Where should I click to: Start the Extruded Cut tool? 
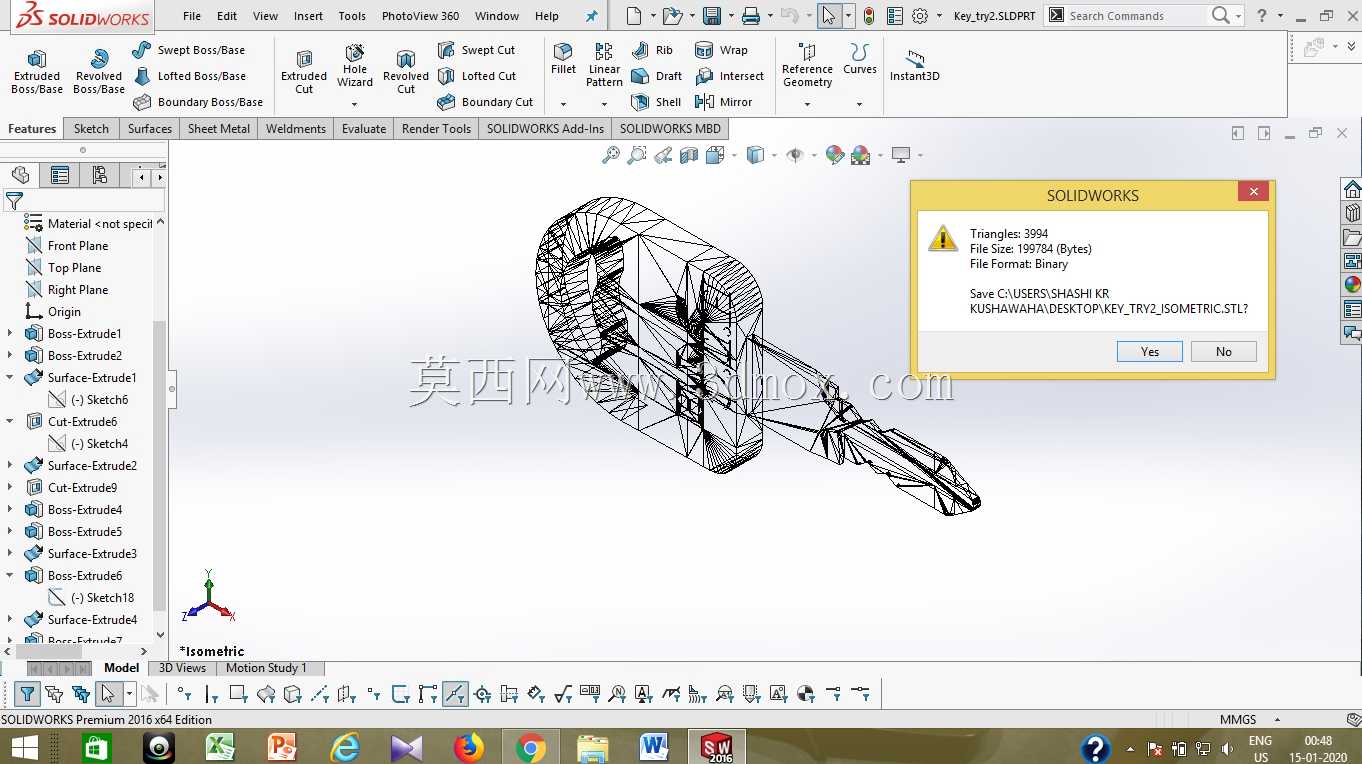click(x=304, y=72)
